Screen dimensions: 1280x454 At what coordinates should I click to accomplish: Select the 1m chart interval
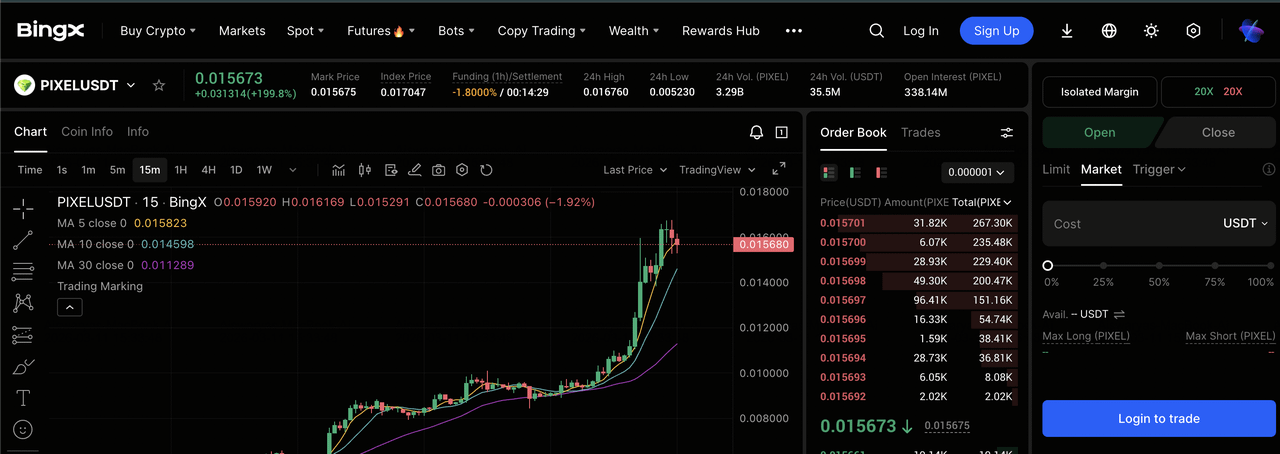click(88, 170)
